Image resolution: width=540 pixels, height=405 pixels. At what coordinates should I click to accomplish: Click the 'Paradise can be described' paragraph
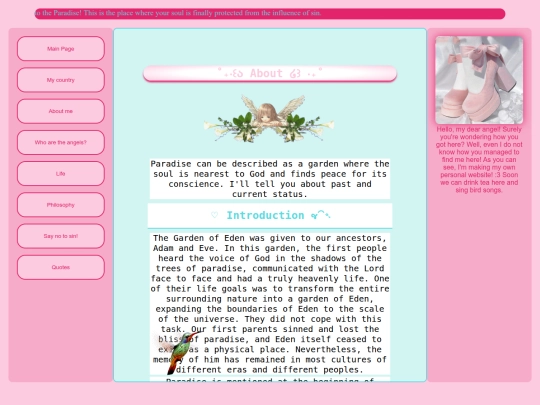[270, 179]
